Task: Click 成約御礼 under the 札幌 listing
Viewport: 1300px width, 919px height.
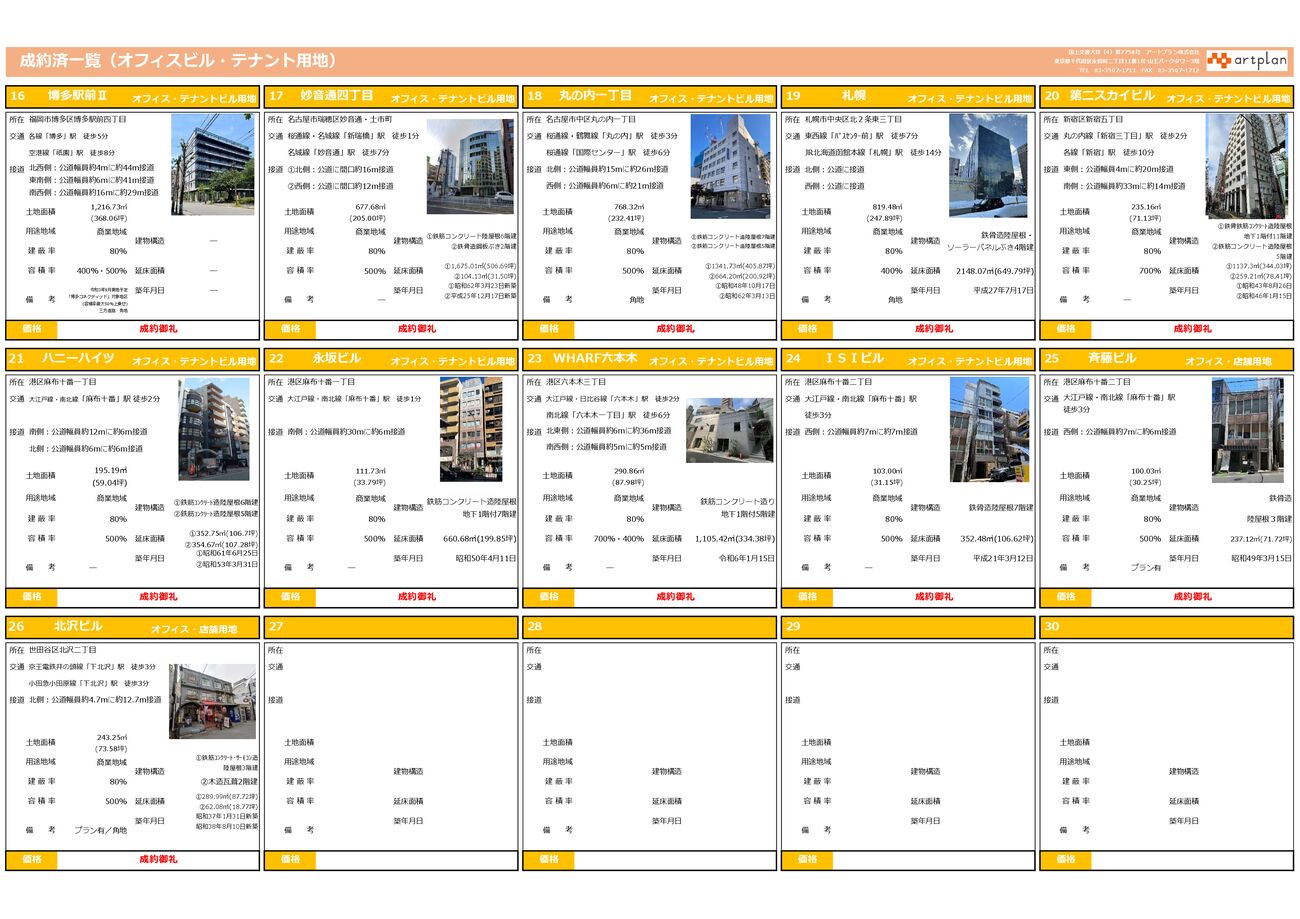Action: pyautogui.click(x=933, y=329)
